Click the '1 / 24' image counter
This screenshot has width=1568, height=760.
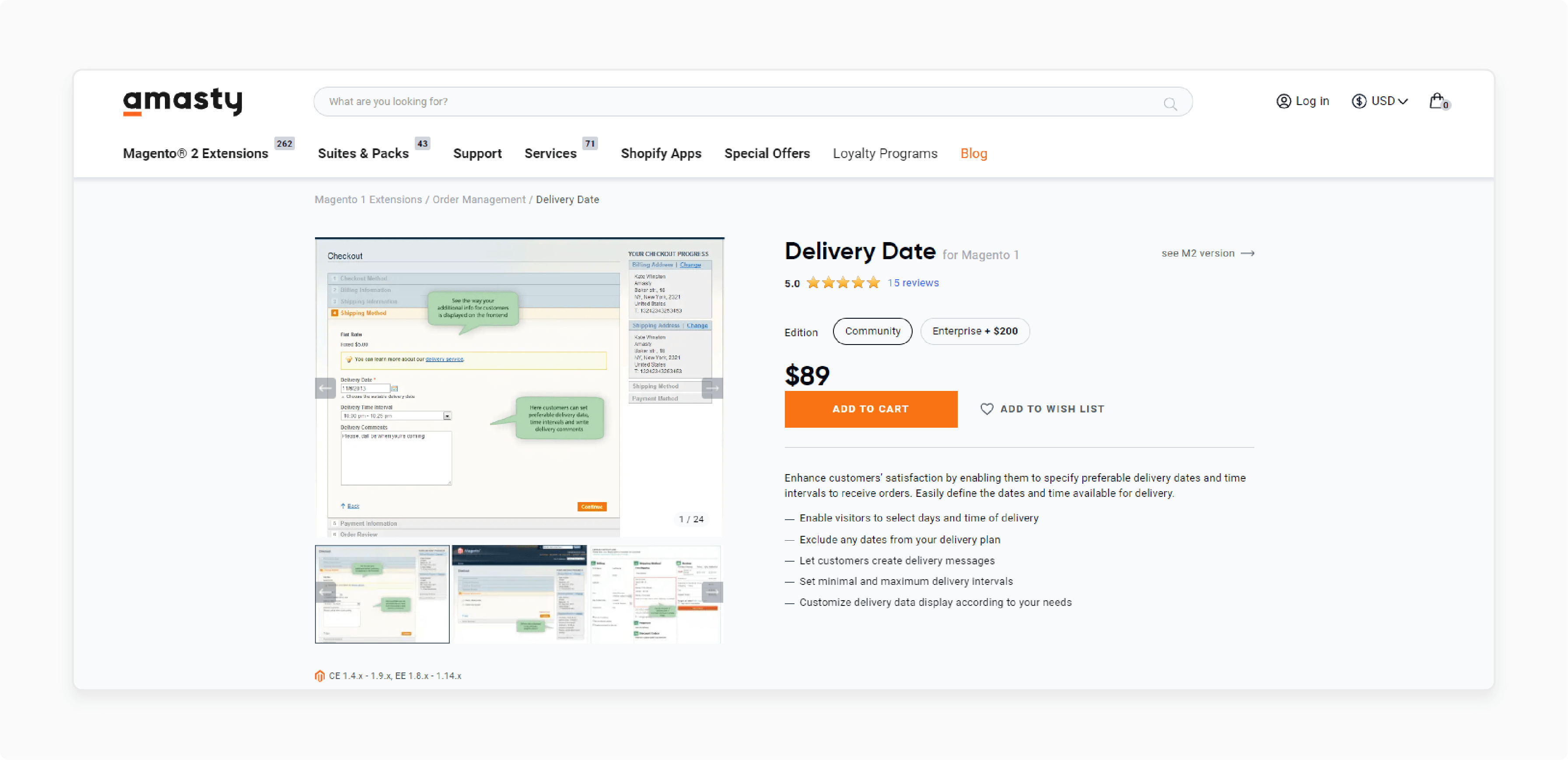click(692, 520)
